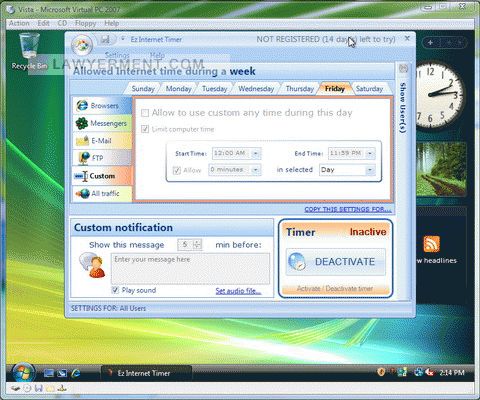The image size is (480, 400).
Task: Switch to the Saturday tab
Action: [x=369, y=89]
